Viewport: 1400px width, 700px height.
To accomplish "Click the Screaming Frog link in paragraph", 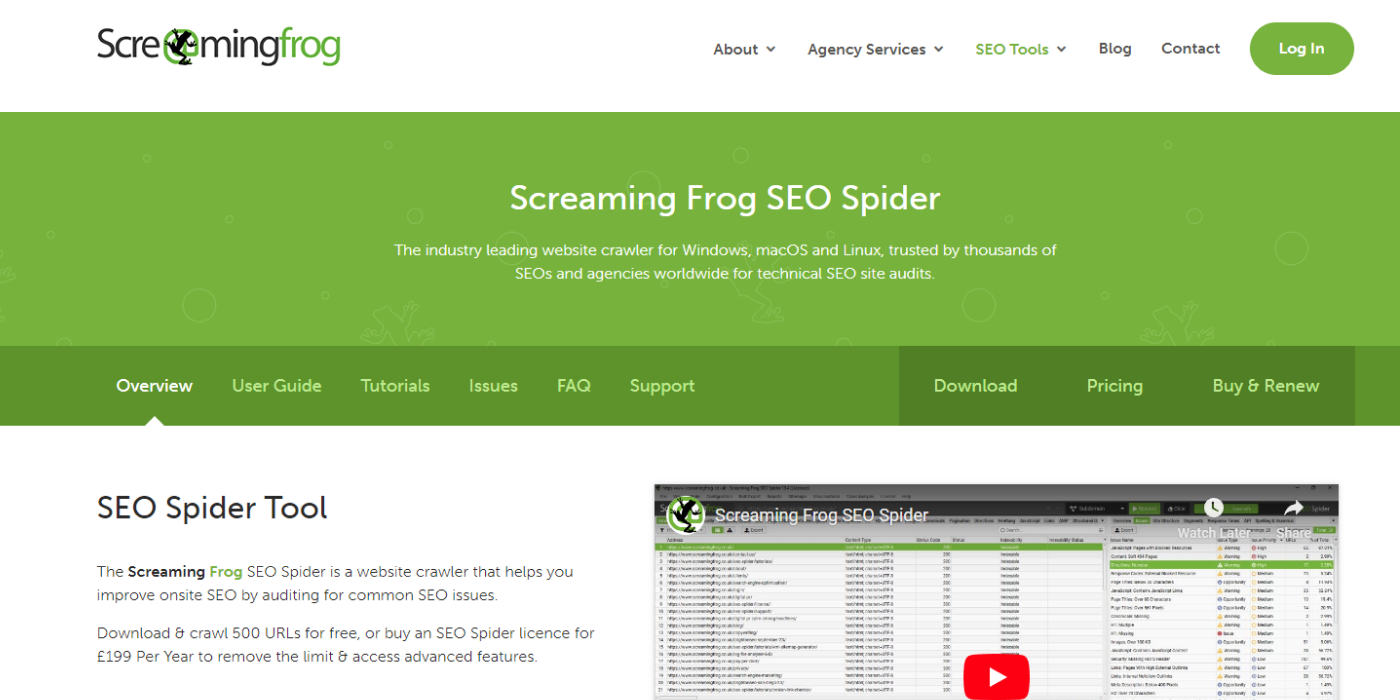I will click(185, 572).
